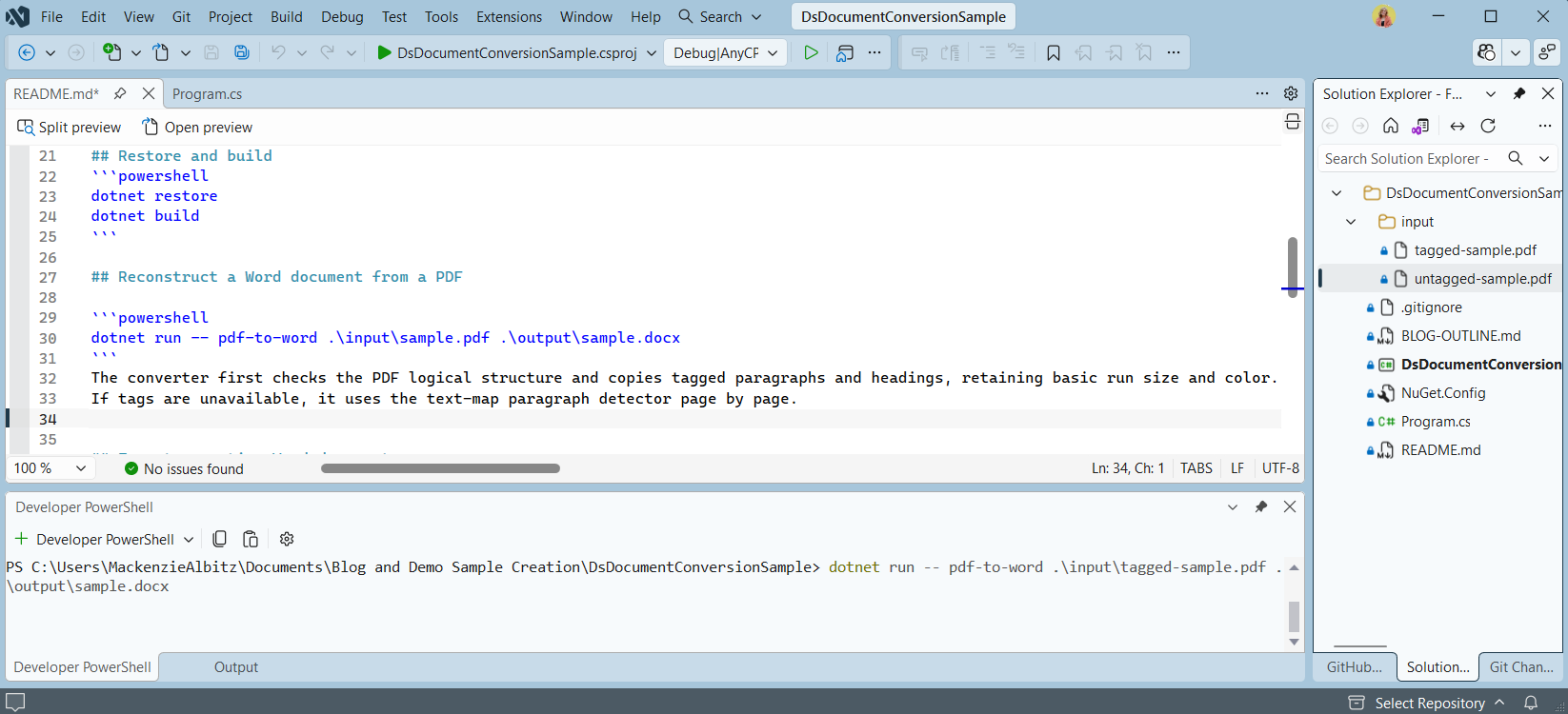
Task: Click the Save All icon
Action: 242,52
